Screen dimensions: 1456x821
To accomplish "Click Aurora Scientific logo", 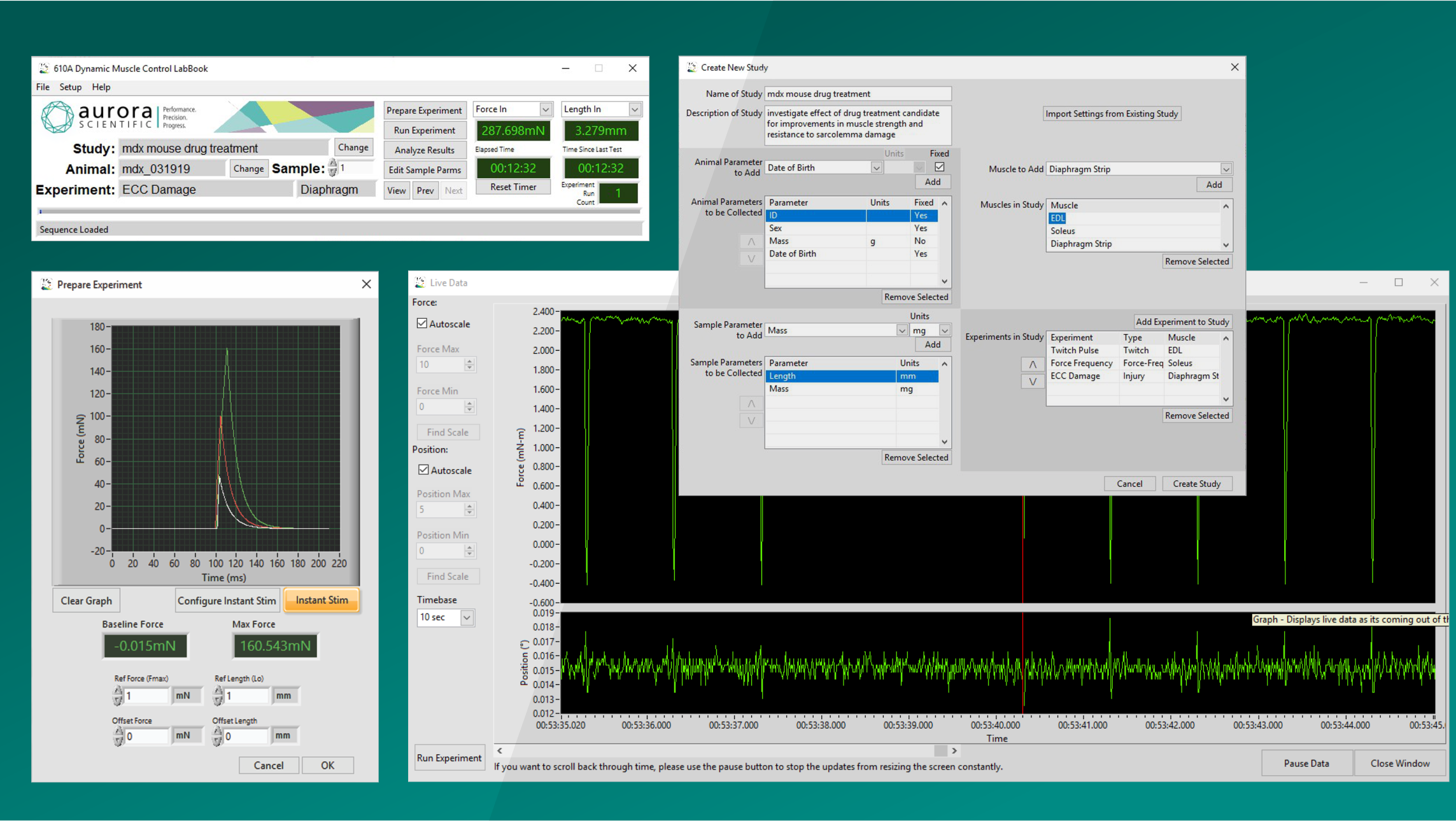I will [x=120, y=117].
